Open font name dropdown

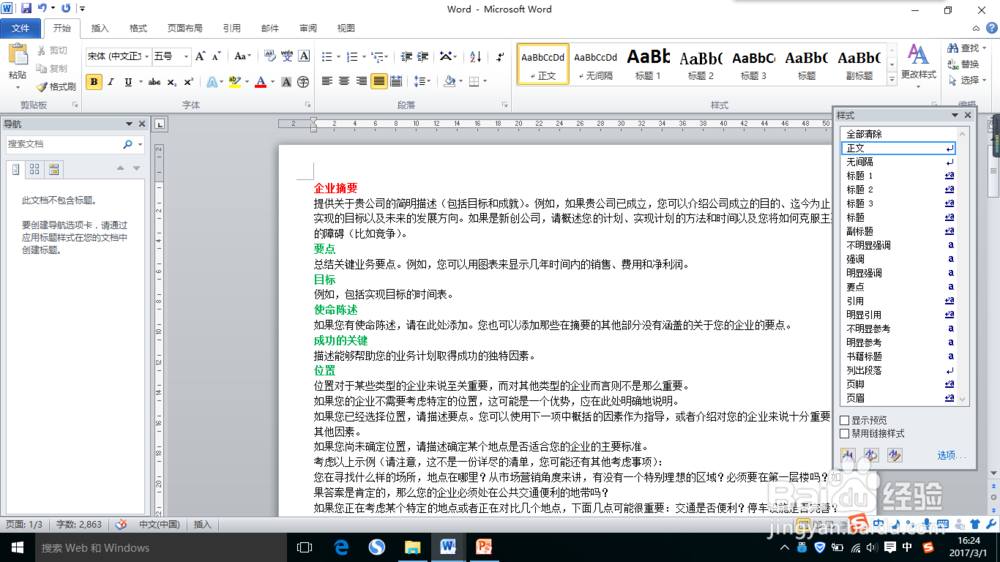(x=147, y=57)
